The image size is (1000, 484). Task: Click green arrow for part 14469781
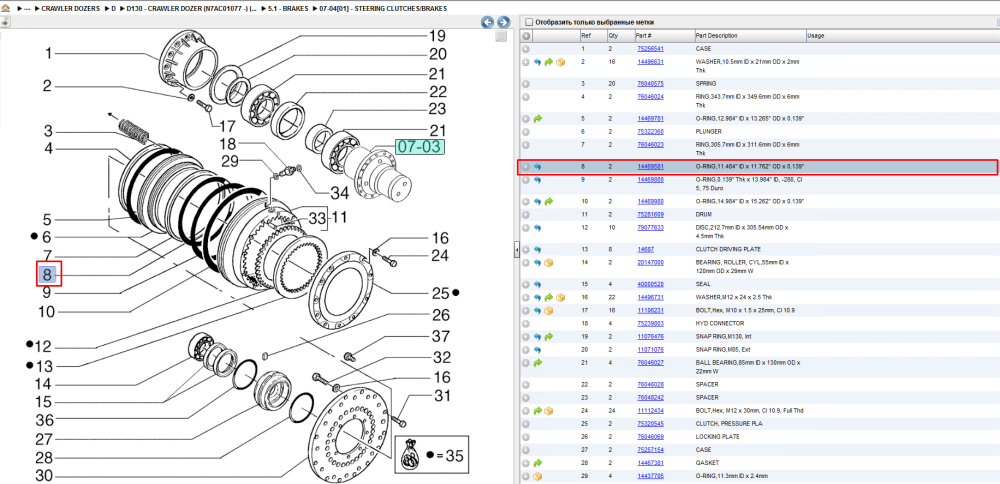coord(537,119)
